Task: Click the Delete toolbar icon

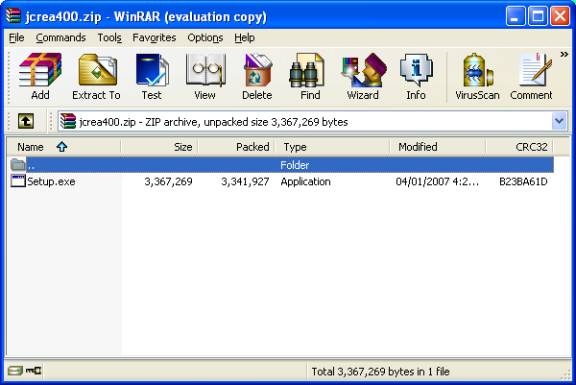Action: 257,77
